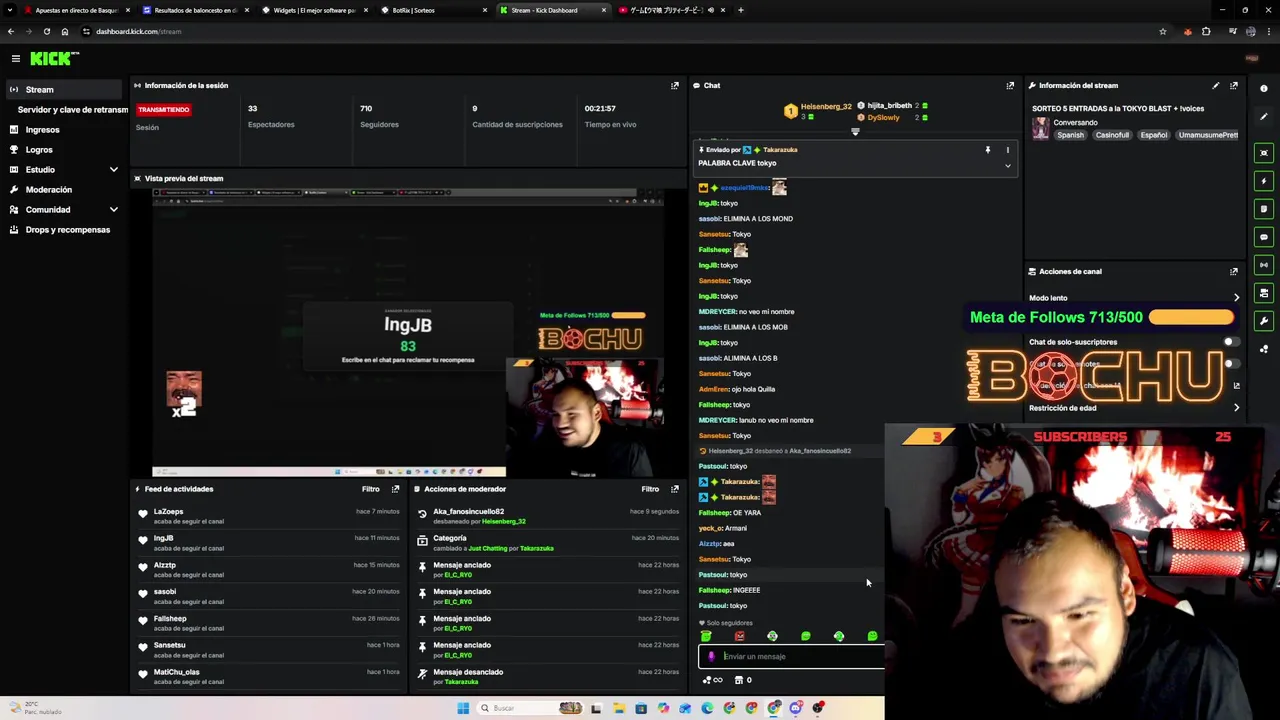Switch to the BotRix | Sorteos browser tab
Screen dimensions: 1280x720
point(435,10)
